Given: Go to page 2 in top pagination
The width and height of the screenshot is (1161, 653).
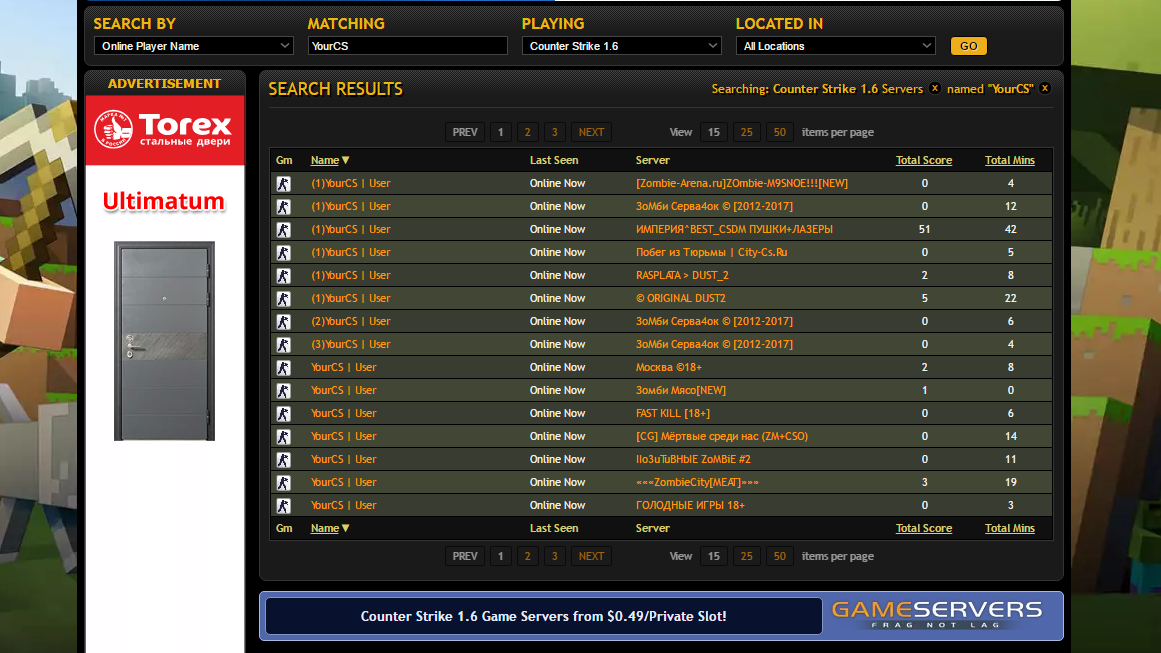Looking at the screenshot, I should pos(527,132).
